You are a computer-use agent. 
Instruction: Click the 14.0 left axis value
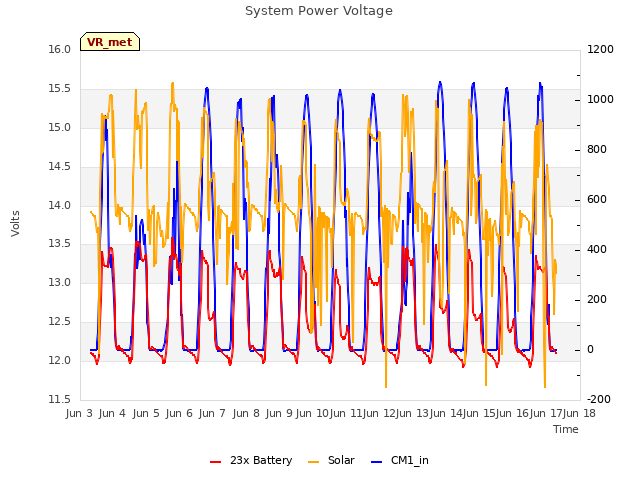click(59, 205)
